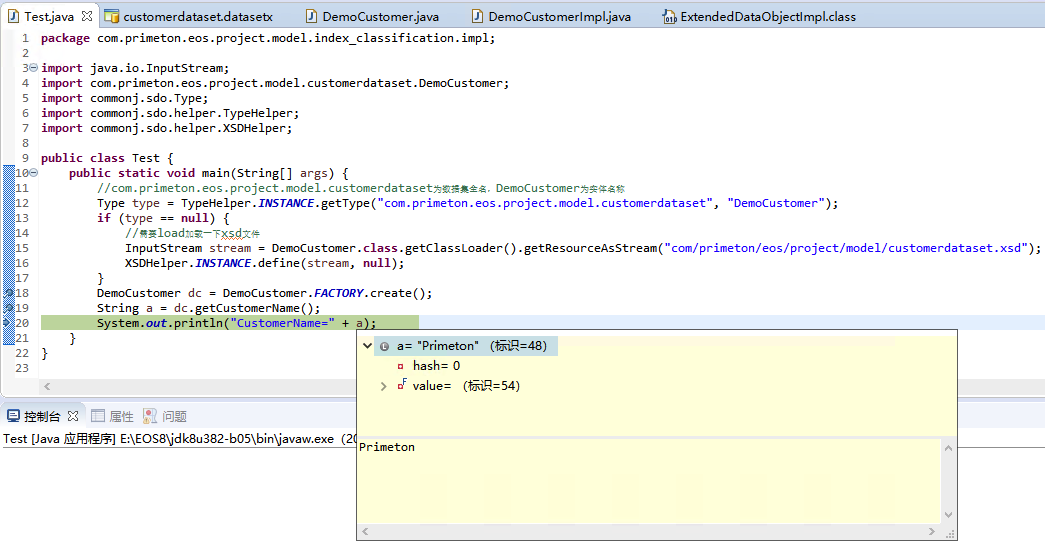Collapse the main method fold marker
This screenshot has height=544, width=1045.
pyautogui.click(x=34, y=173)
